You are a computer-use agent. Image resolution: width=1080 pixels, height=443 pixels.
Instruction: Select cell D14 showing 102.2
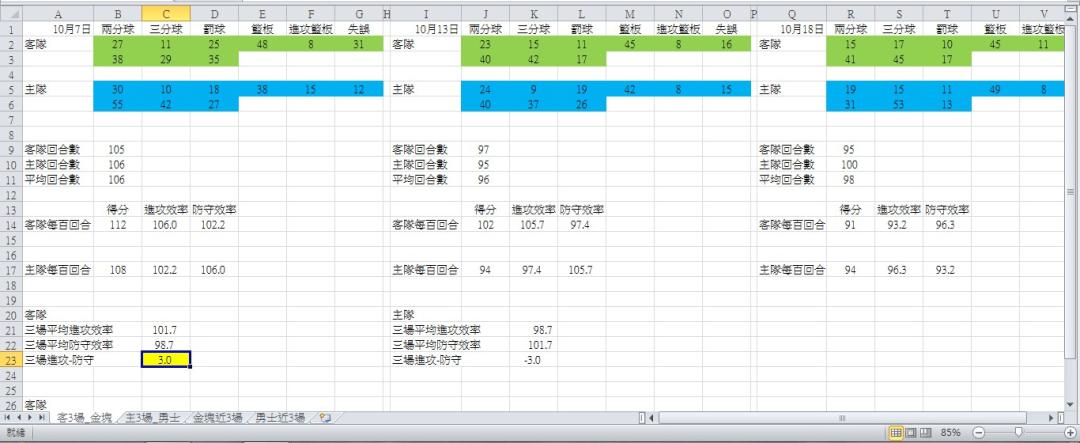[x=214, y=225]
